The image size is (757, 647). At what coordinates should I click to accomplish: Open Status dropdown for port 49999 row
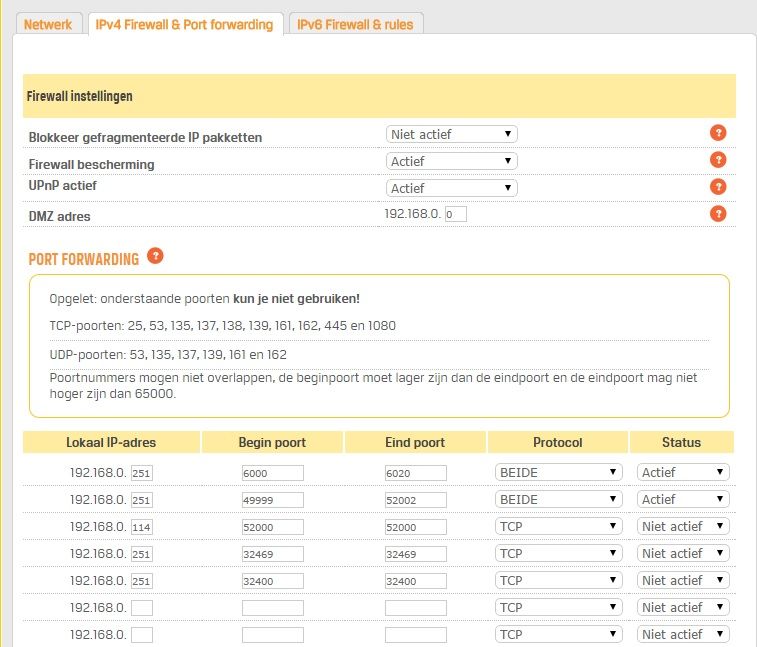[x=683, y=499]
